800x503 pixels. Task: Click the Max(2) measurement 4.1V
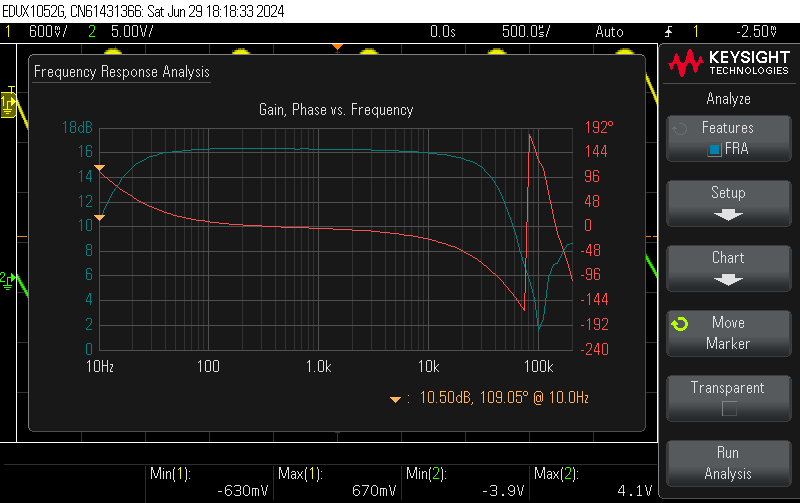pyautogui.click(x=635, y=491)
